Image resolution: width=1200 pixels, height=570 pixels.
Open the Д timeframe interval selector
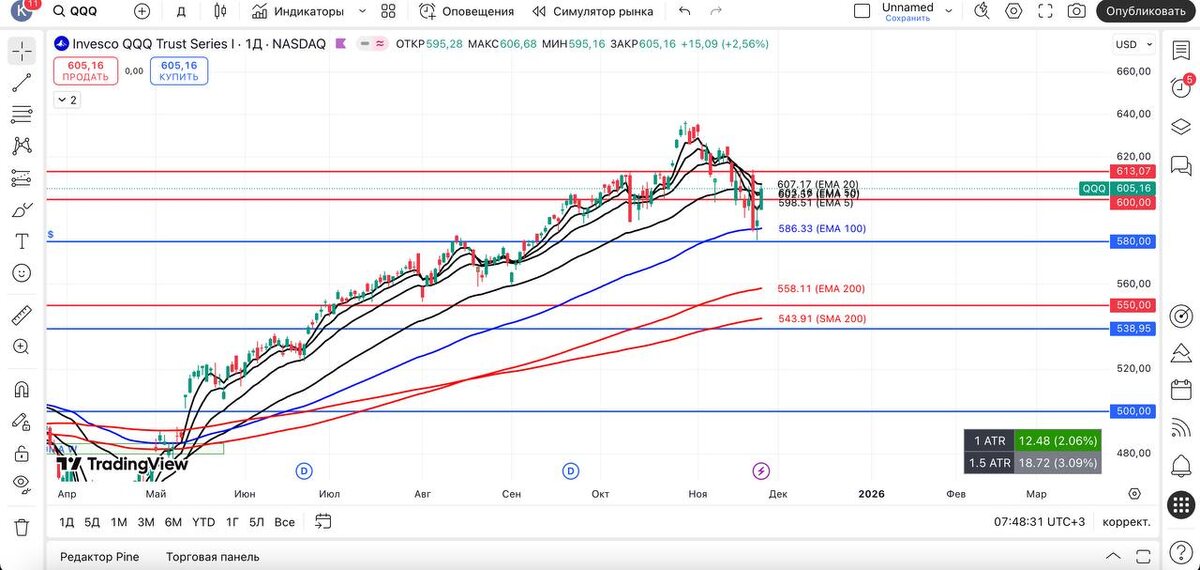point(181,11)
